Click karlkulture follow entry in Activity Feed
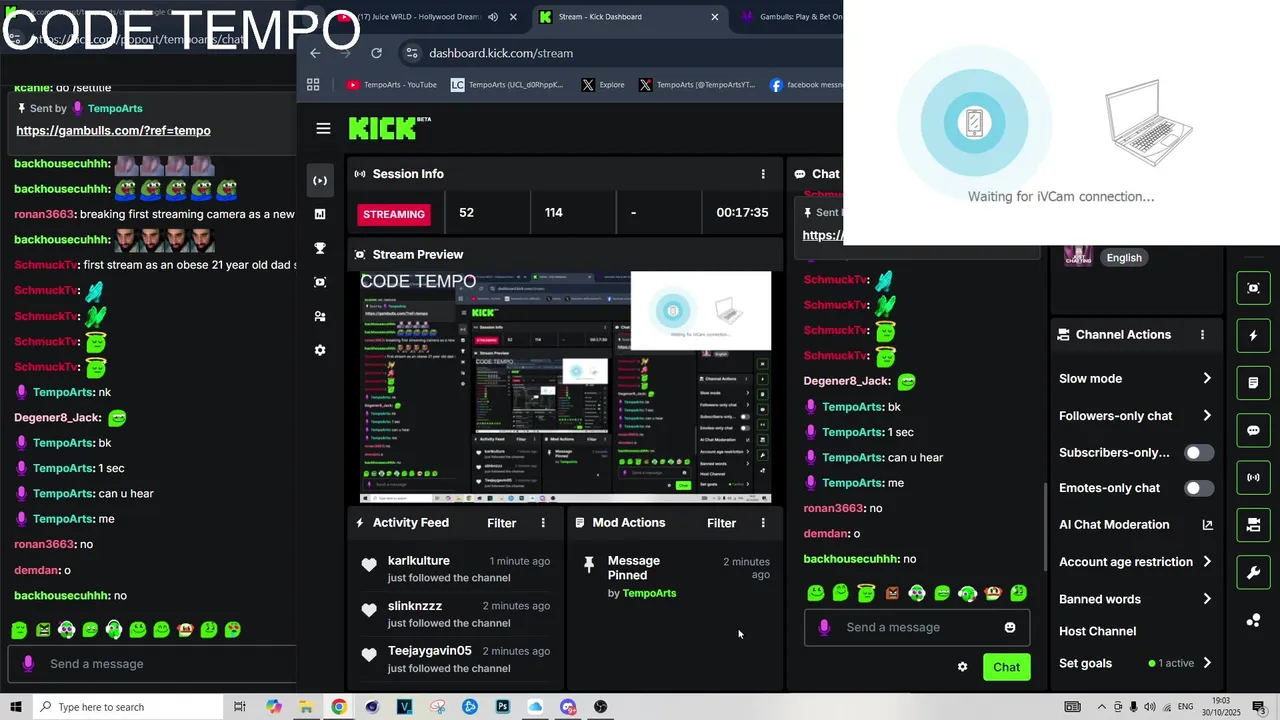Image resolution: width=1280 pixels, height=720 pixels. point(455,569)
